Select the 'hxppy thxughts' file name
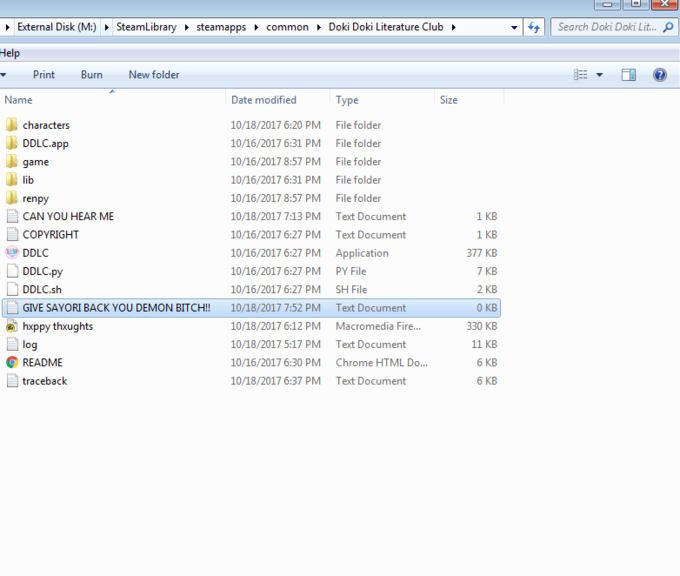This screenshot has width=680, height=576. click(x=58, y=326)
